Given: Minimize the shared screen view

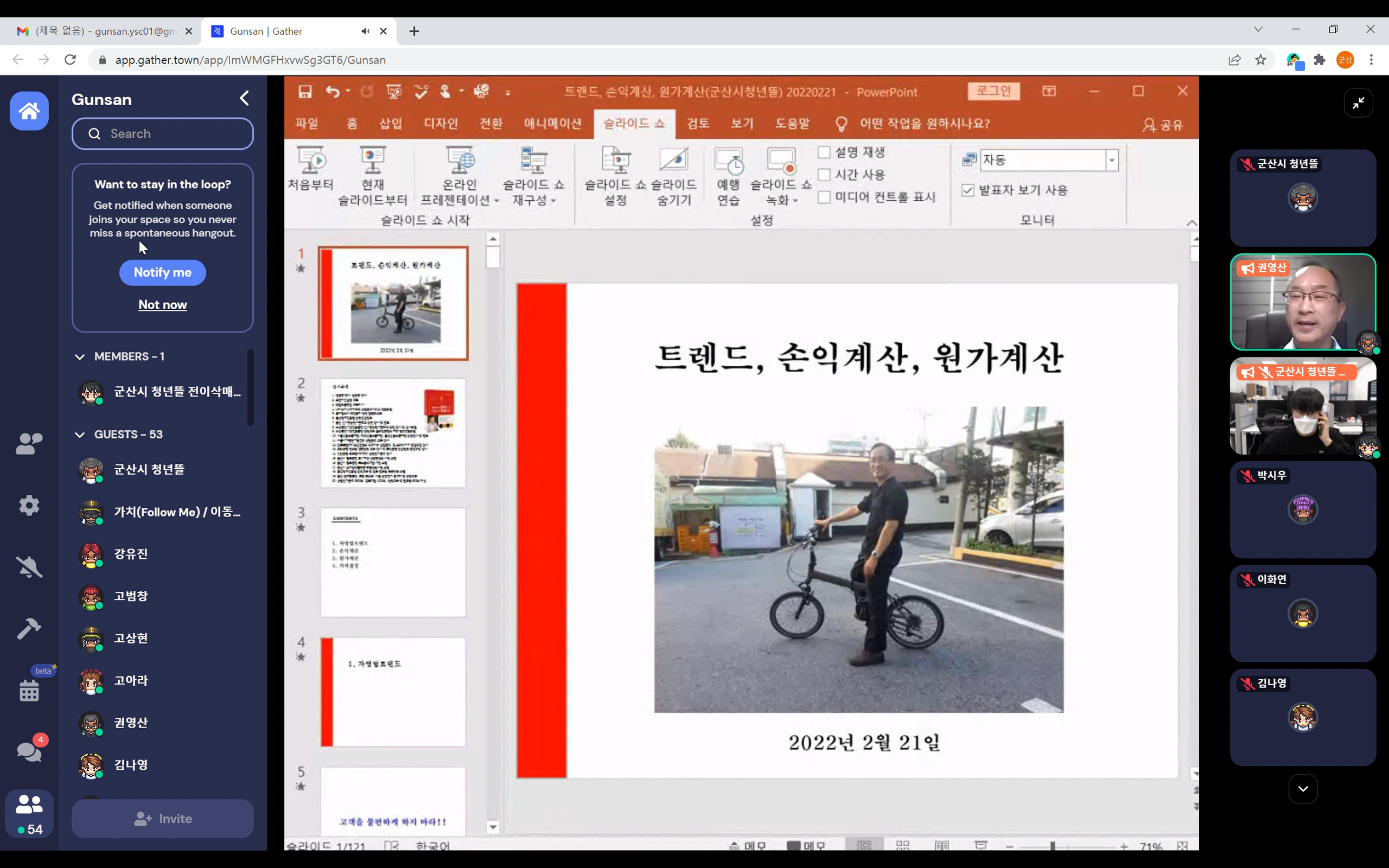Looking at the screenshot, I should click(1358, 103).
